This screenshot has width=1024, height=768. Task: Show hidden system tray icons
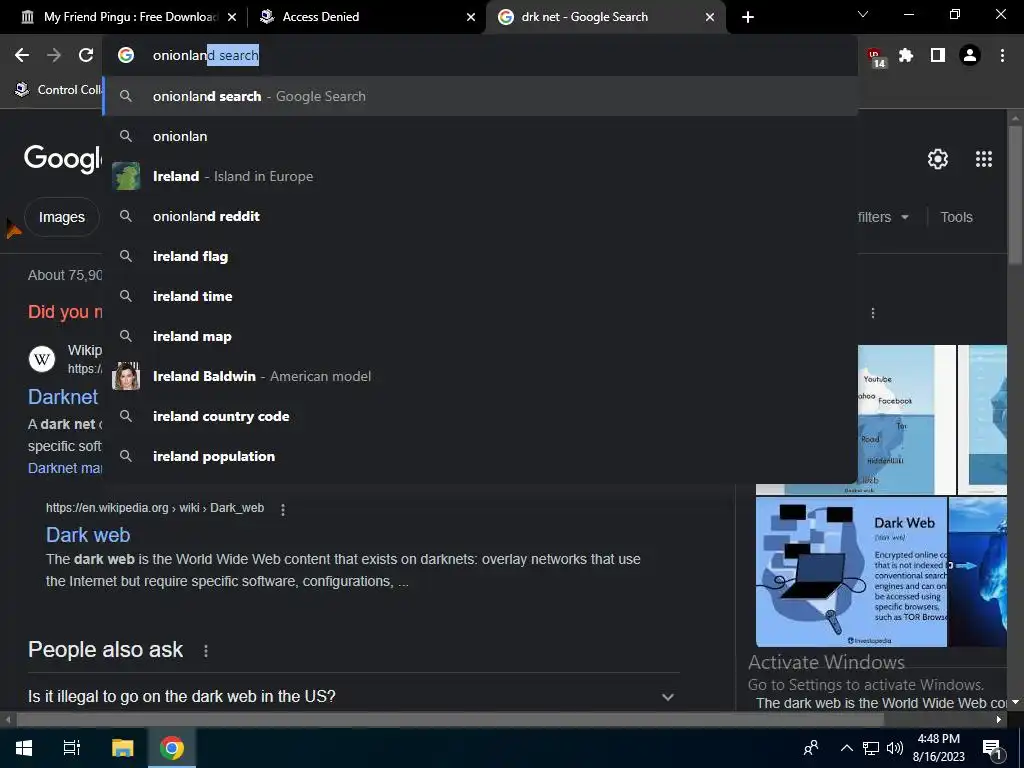846,748
